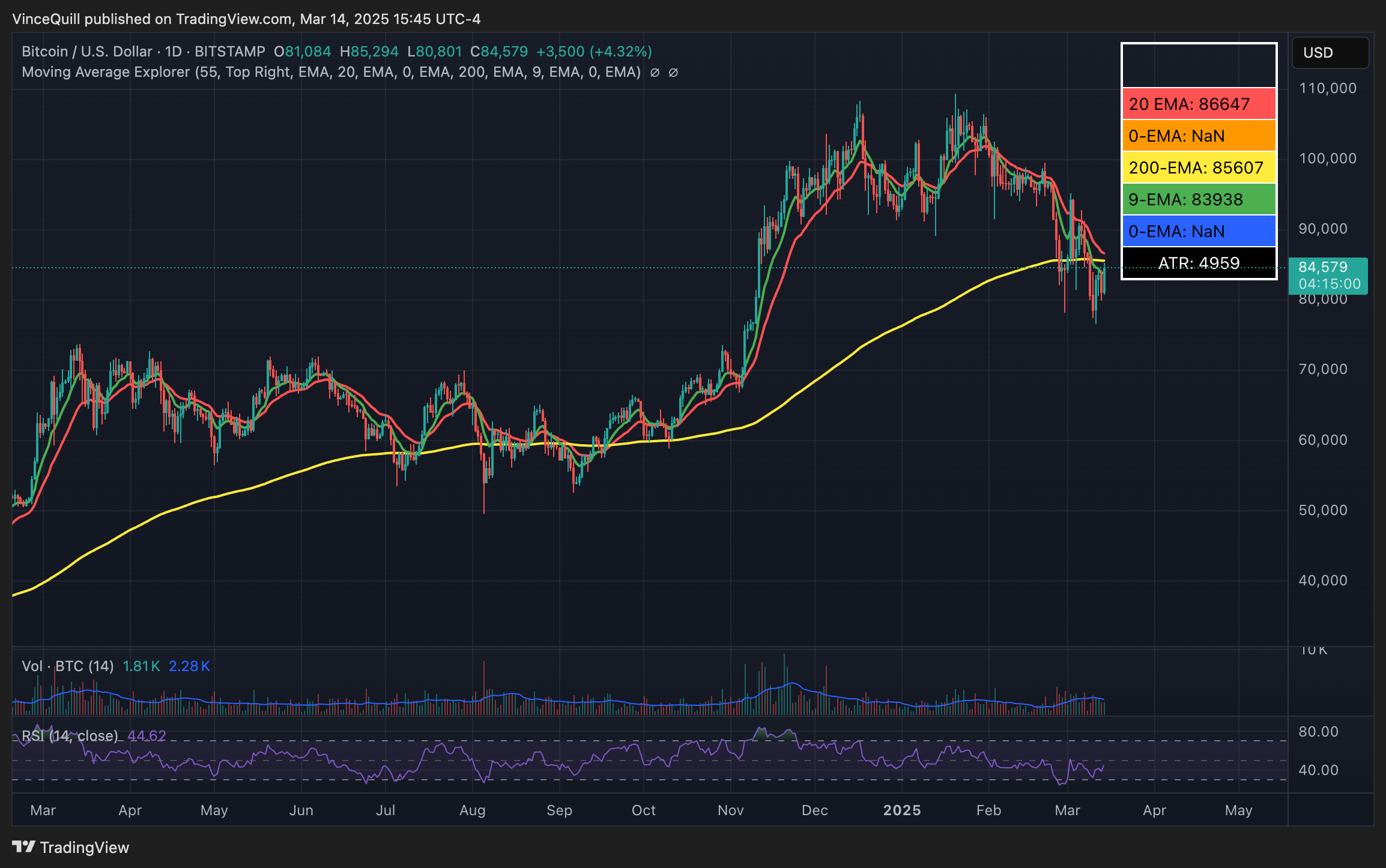This screenshot has width=1386, height=868.
Task: Select the Mar label on the time axis
Action: (x=43, y=810)
